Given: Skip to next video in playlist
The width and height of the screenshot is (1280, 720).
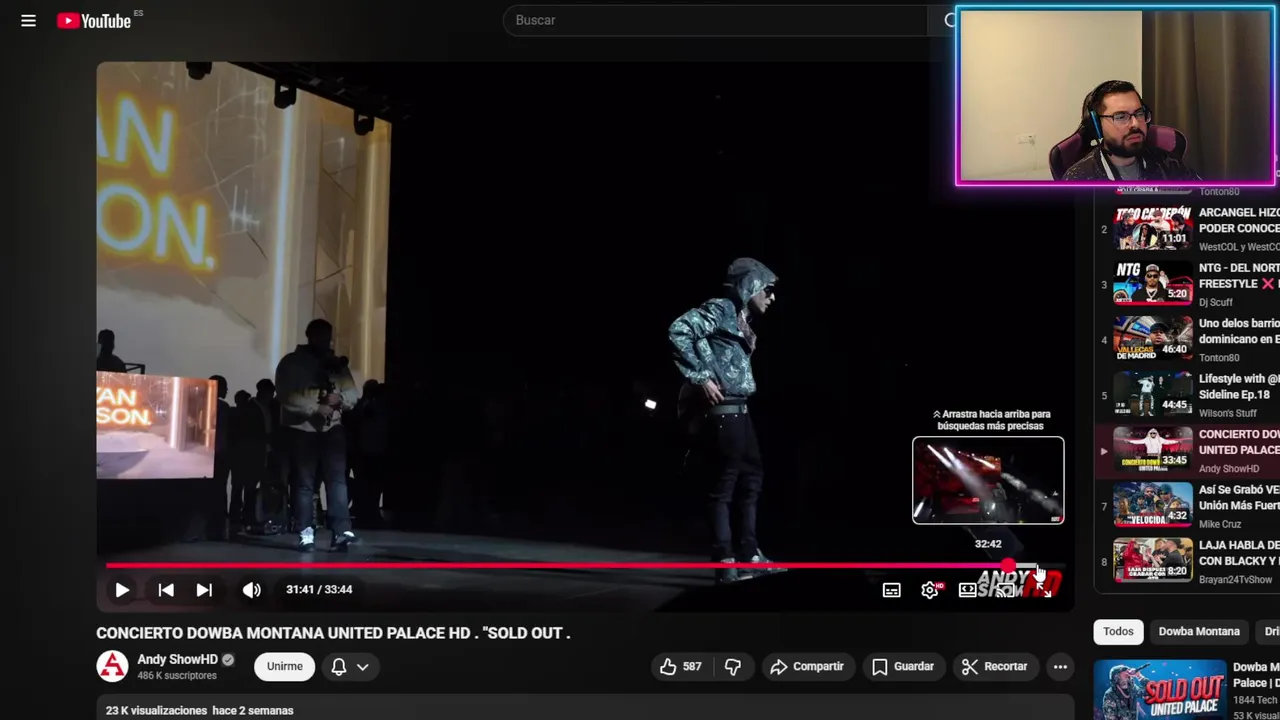Looking at the screenshot, I should 204,590.
